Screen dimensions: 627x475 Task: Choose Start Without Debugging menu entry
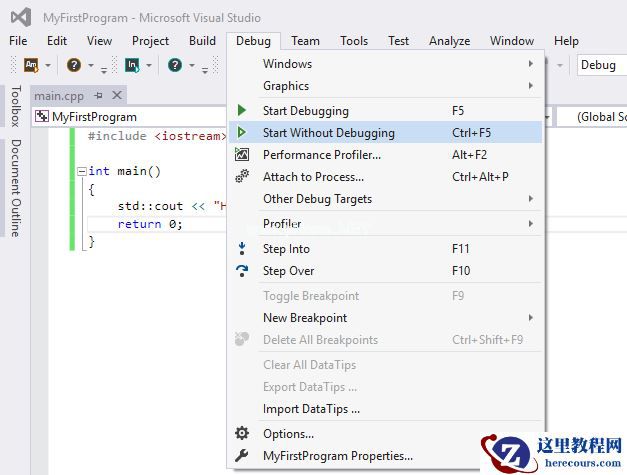(x=386, y=132)
